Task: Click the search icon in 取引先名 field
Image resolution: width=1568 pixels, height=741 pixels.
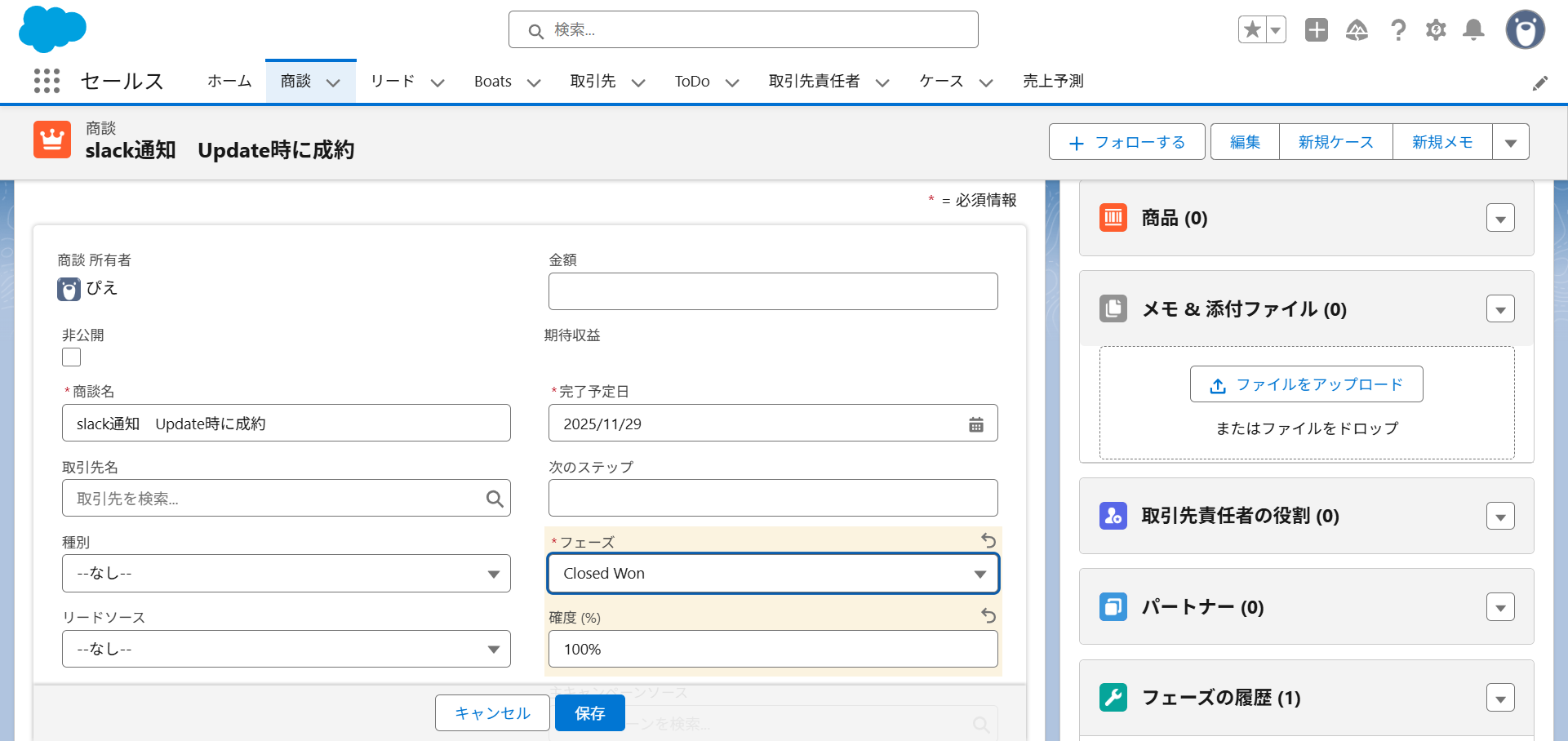Action: [495, 499]
